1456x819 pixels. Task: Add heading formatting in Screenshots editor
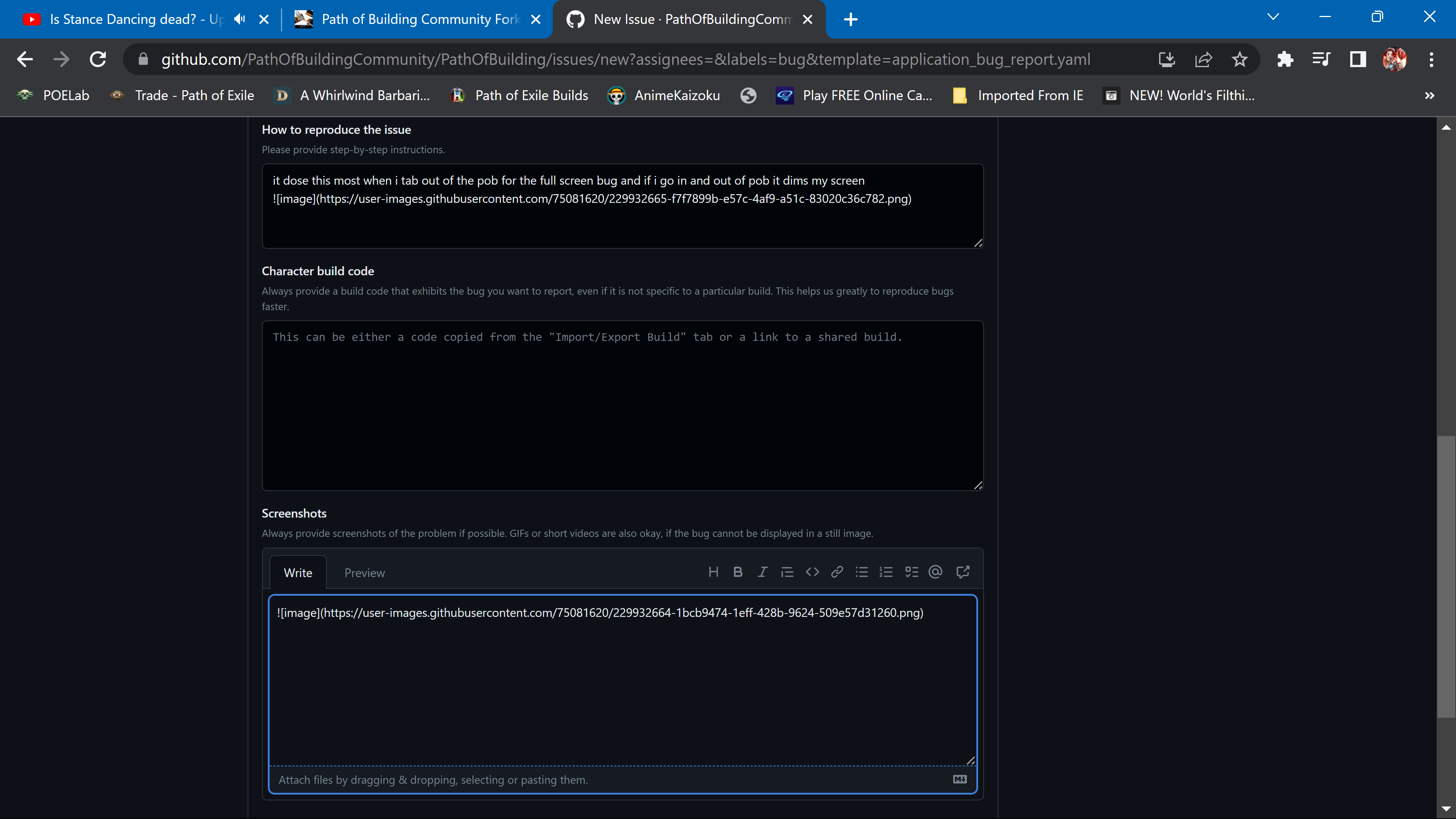(713, 572)
